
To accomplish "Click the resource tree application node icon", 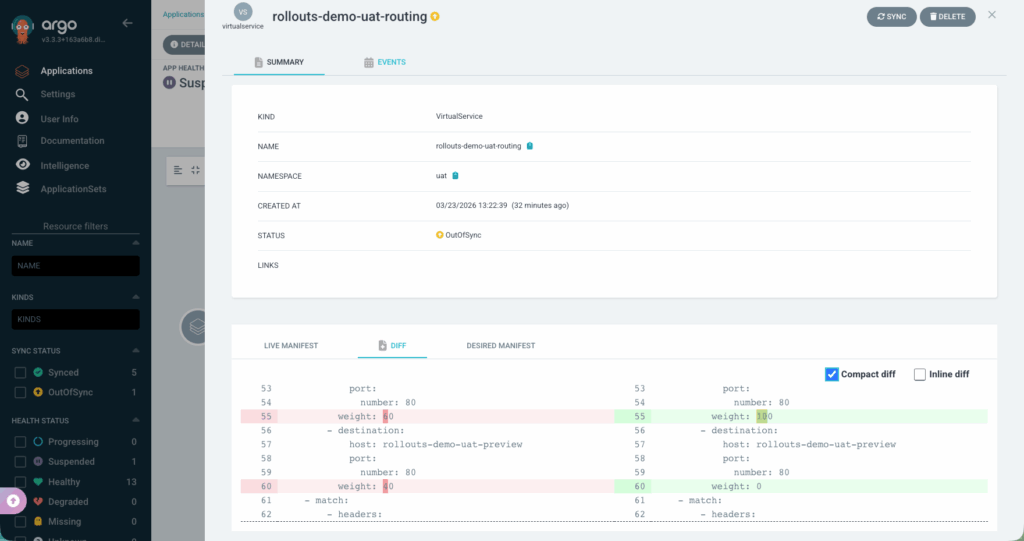I will [194, 326].
